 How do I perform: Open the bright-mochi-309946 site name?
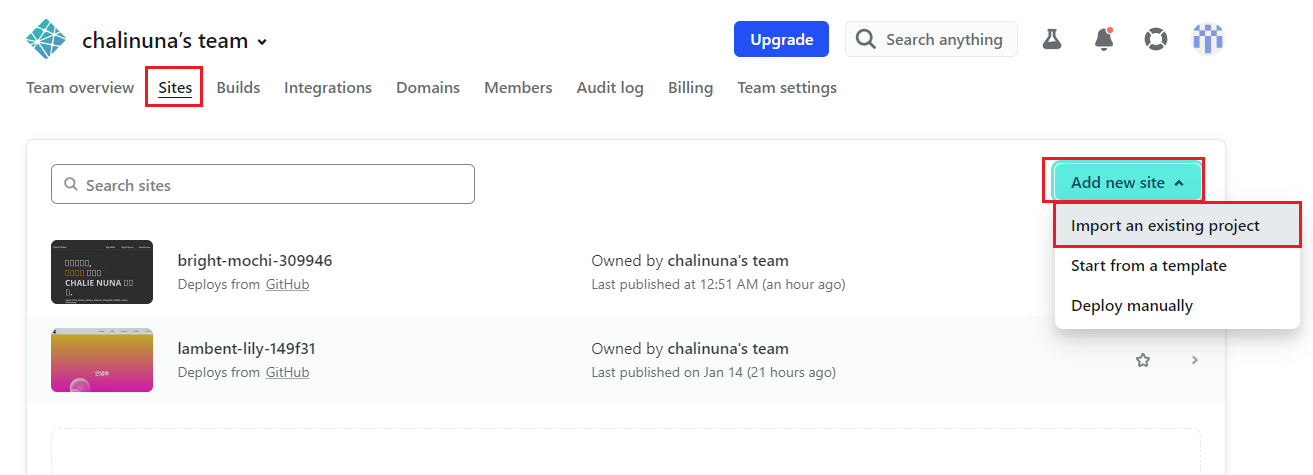(255, 261)
